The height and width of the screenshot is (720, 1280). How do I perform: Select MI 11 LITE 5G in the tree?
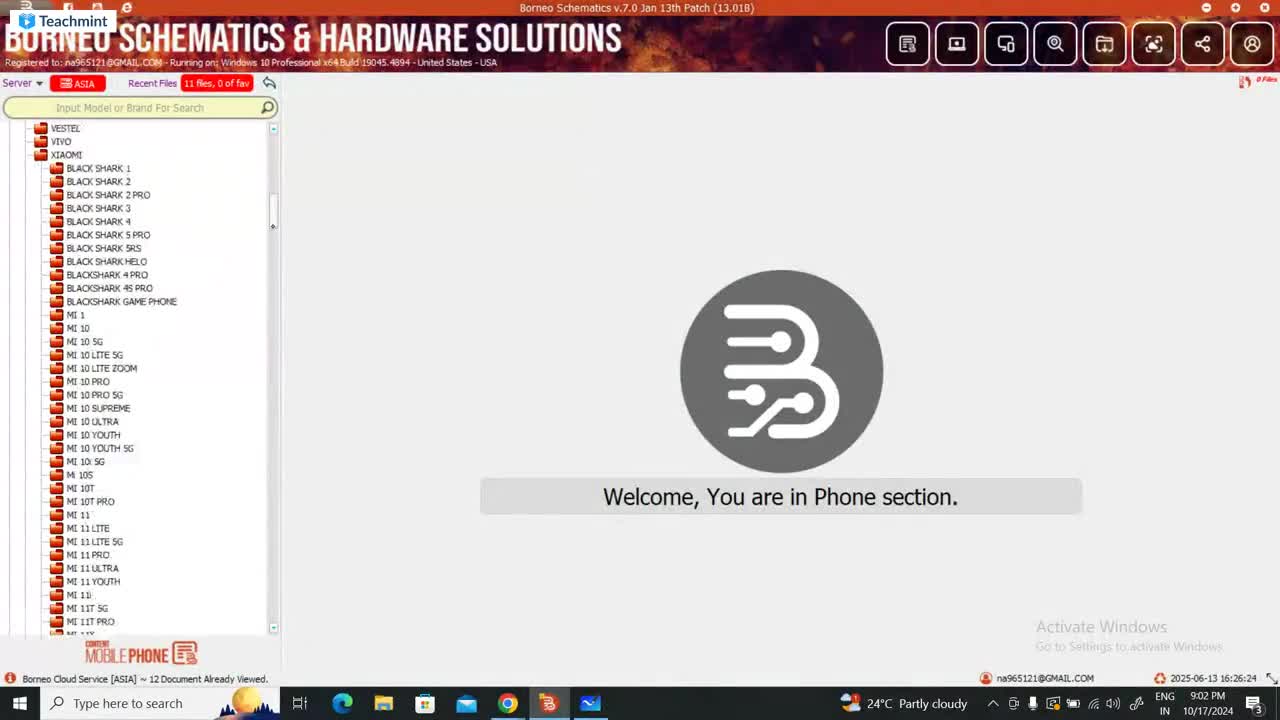(95, 542)
